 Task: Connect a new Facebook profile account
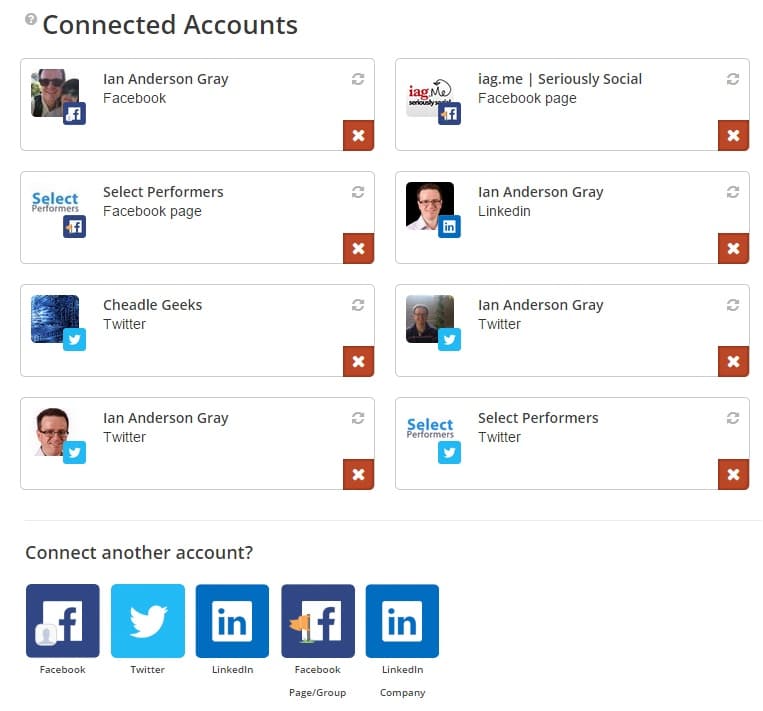(x=63, y=620)
